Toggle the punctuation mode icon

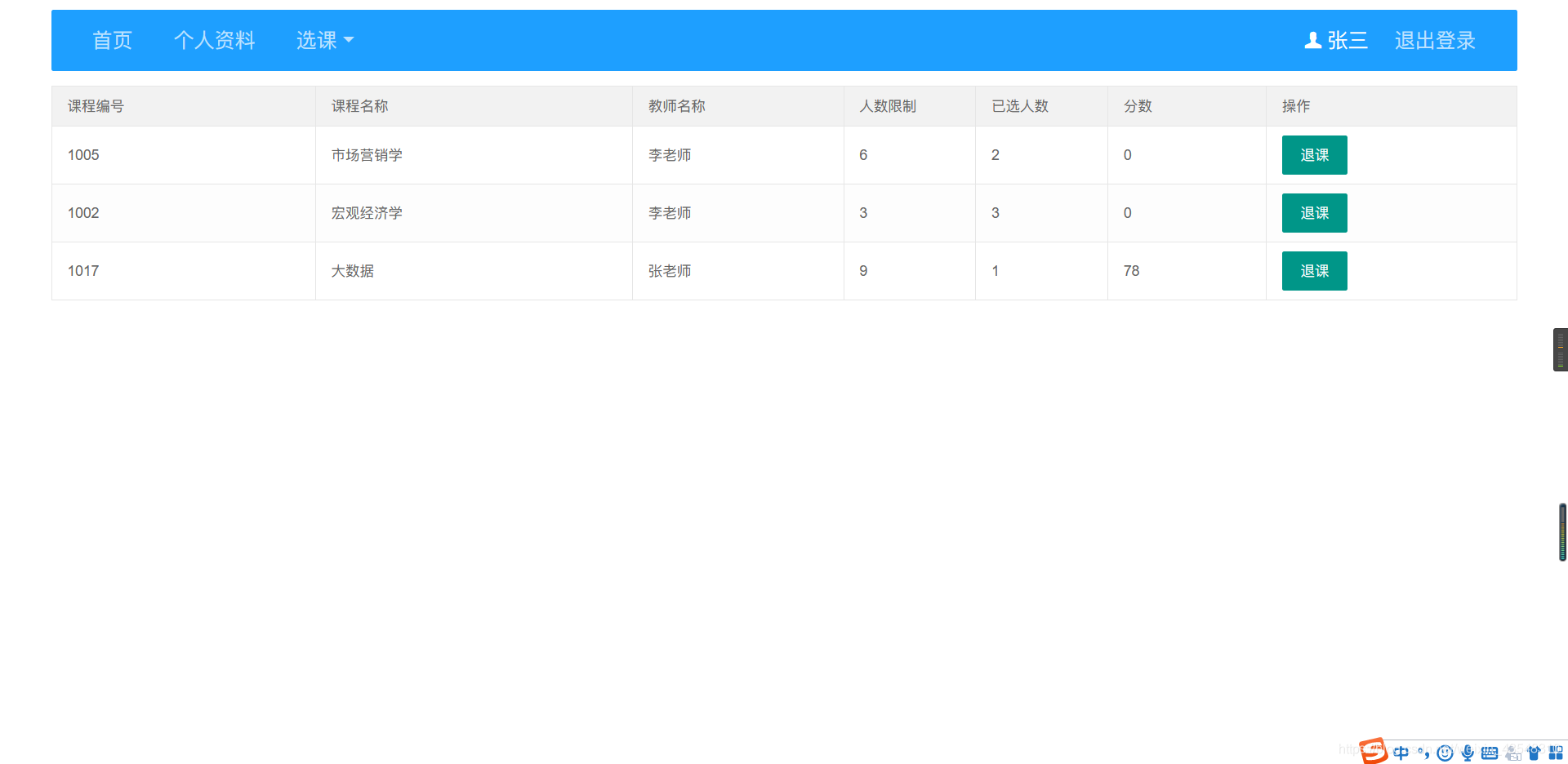pyautogui.click(x=1423, y=753)
